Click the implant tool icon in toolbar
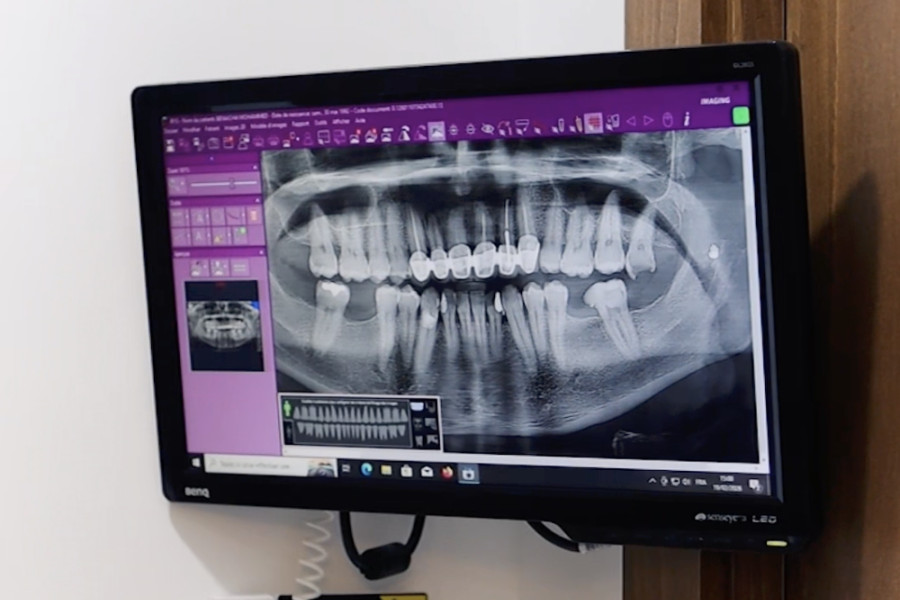The height and width of the screenshot is (600, 900). (x=561, y=126)
